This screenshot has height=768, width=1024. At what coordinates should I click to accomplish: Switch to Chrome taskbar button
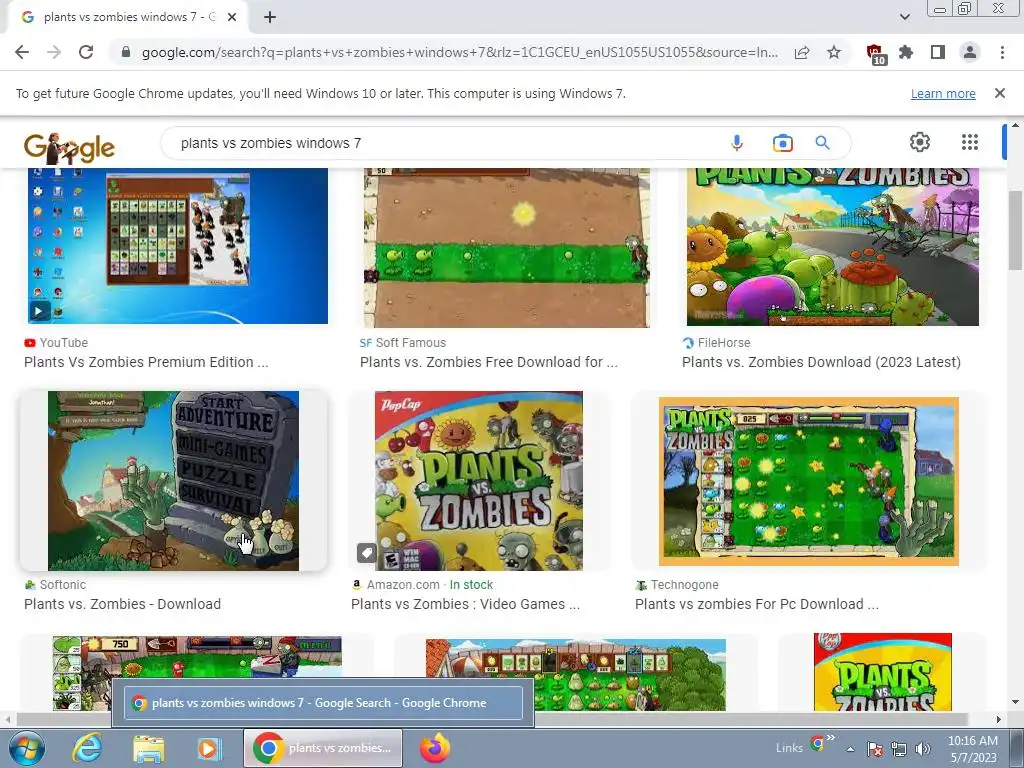[323, 748]
